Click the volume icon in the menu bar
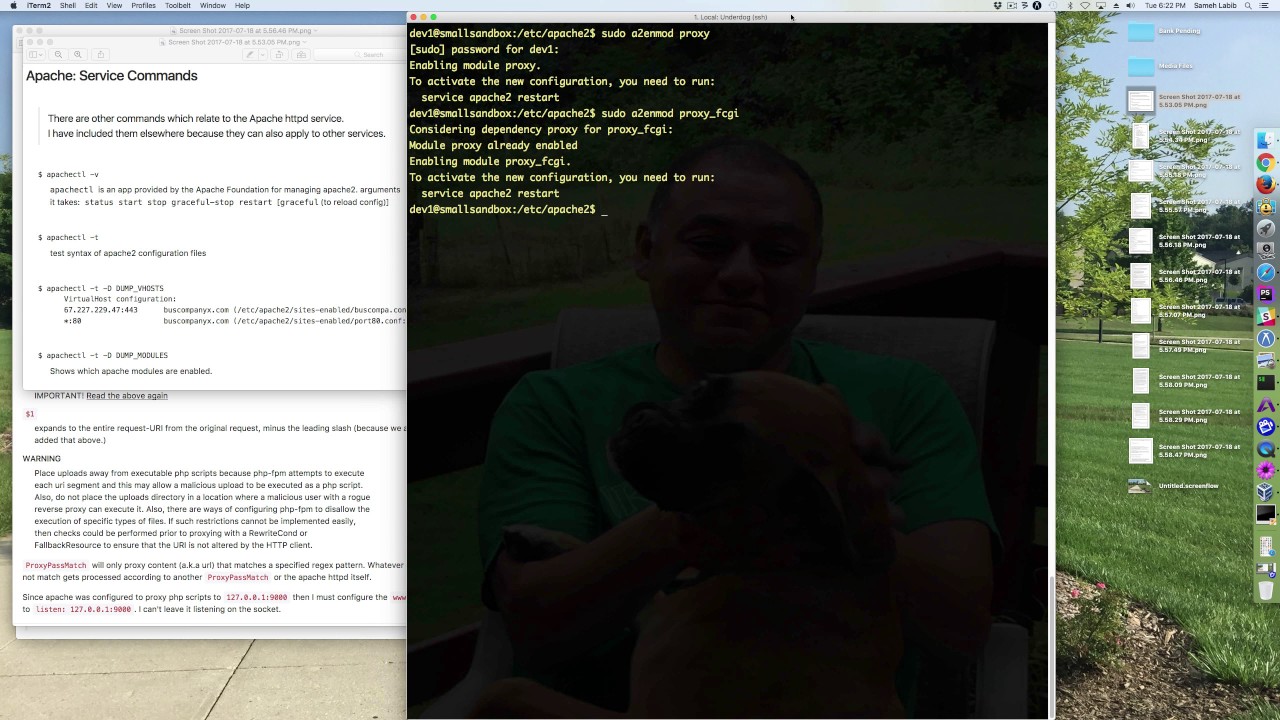Image resolution: width=1280 pixels, height=720 pixels. 1131,5
